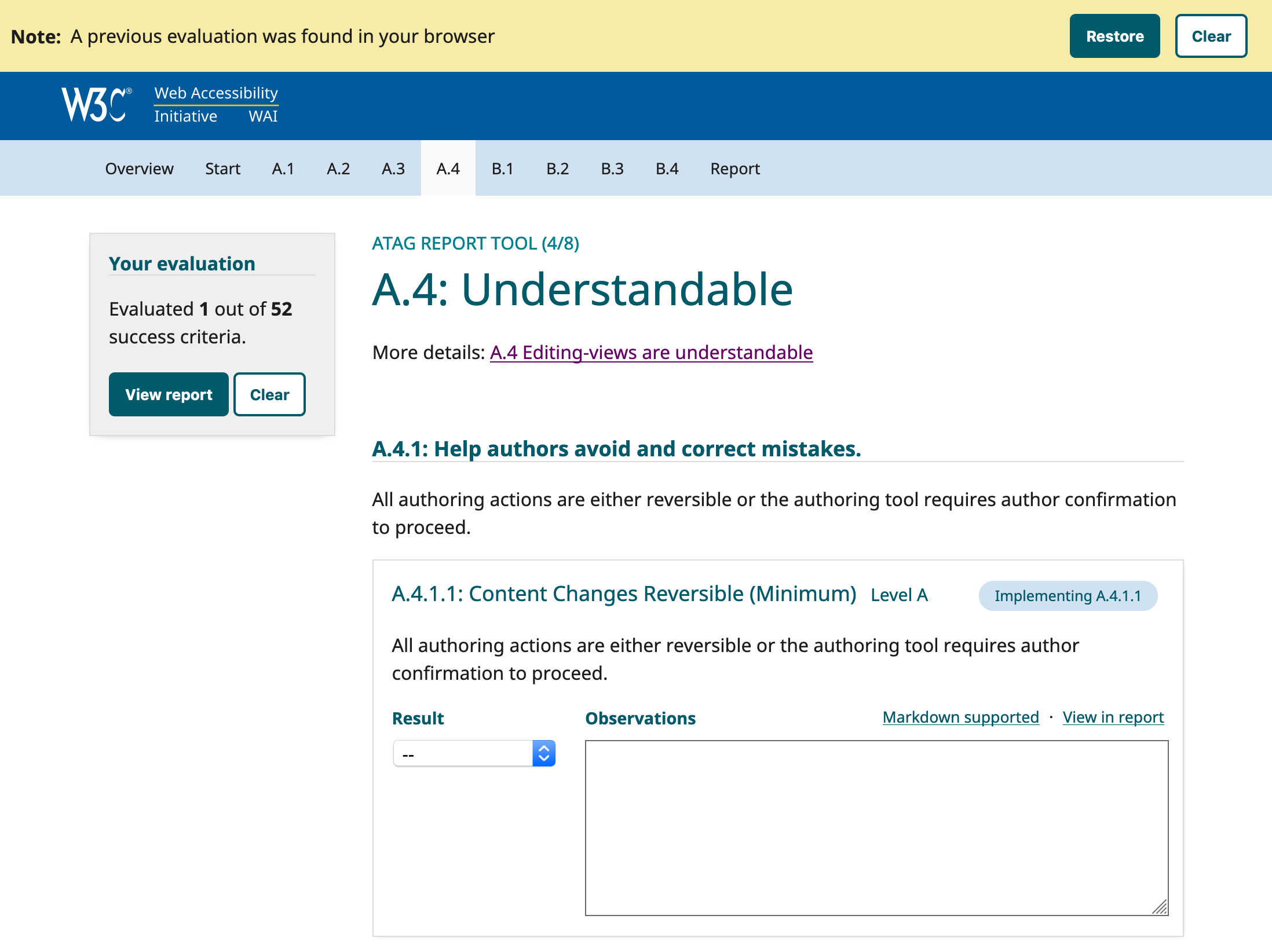The image size is (1272, 952).
Task: Click the View report button
Action: coord(168,394)
